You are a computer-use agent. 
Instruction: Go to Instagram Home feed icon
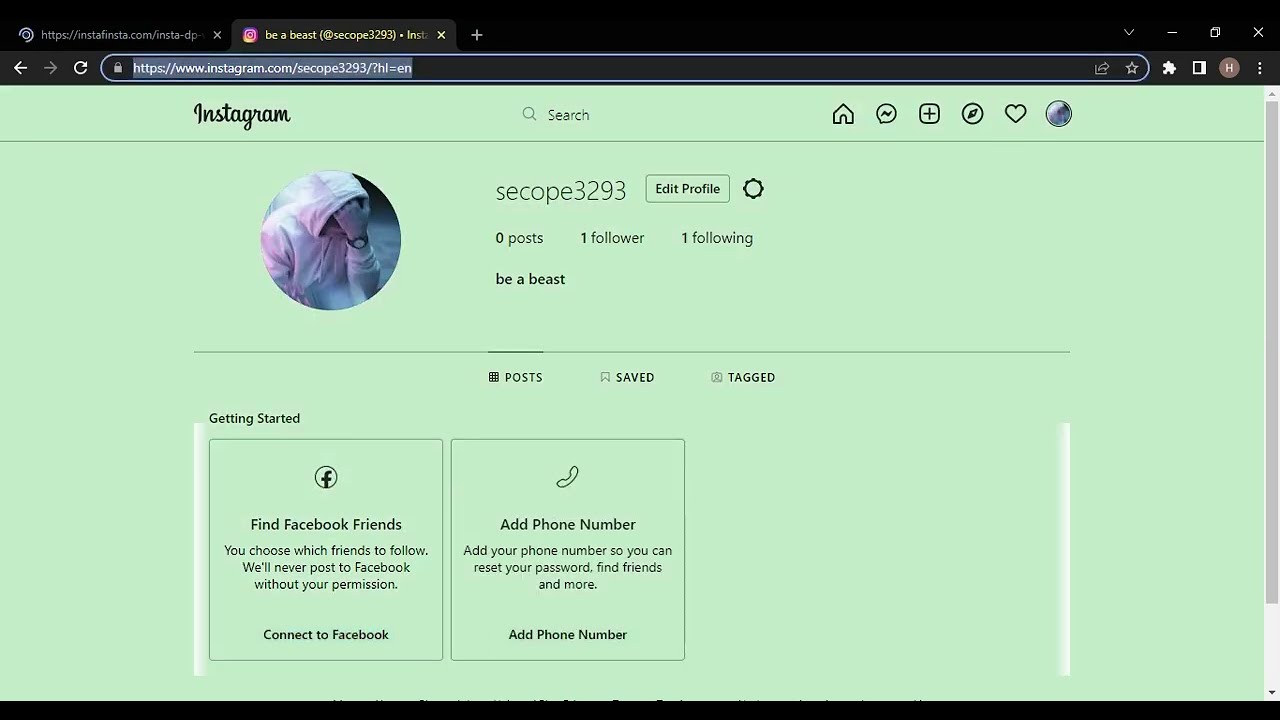click(x=843, y=114)
